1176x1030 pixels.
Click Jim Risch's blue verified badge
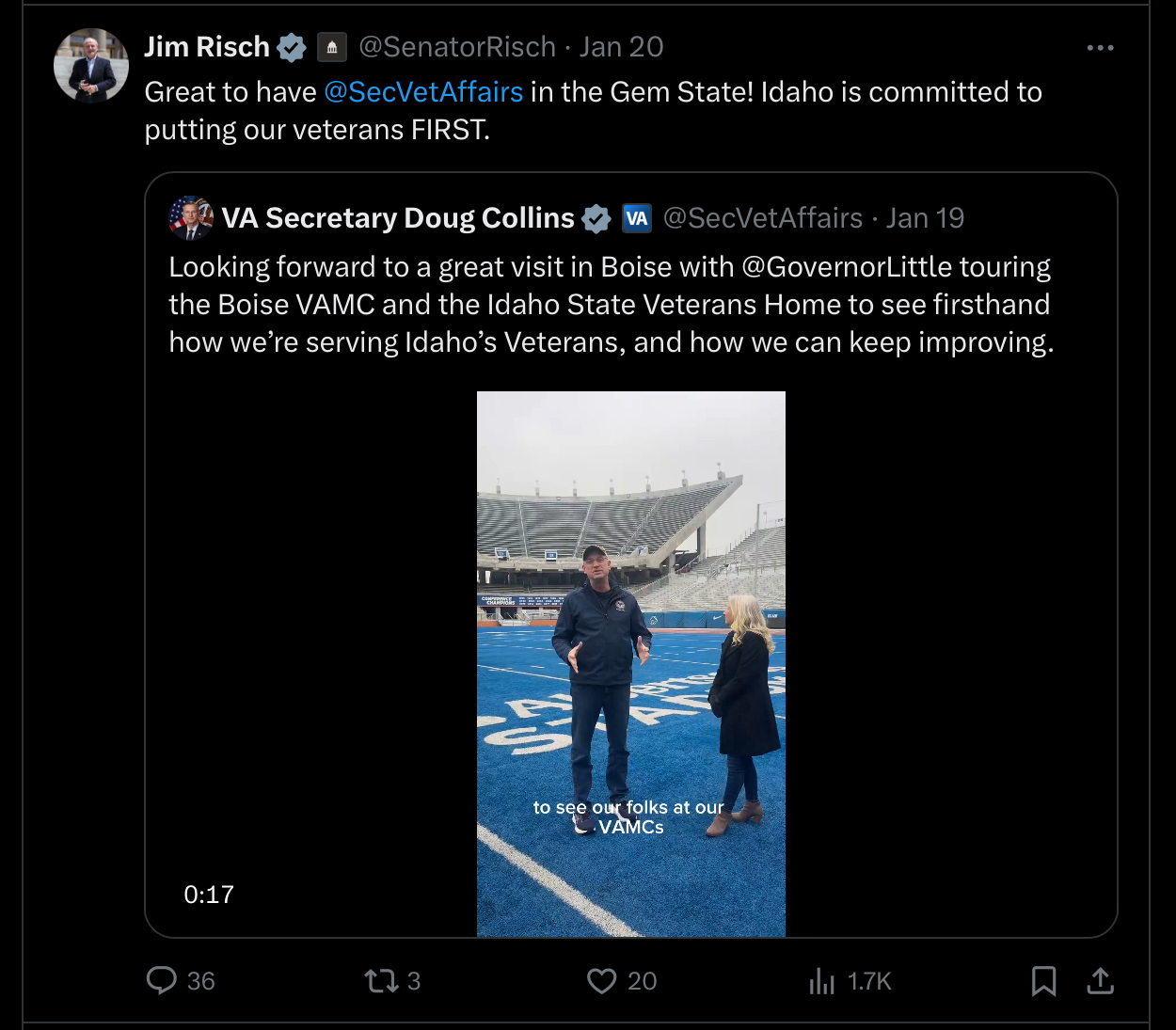(x=292, y=48)
